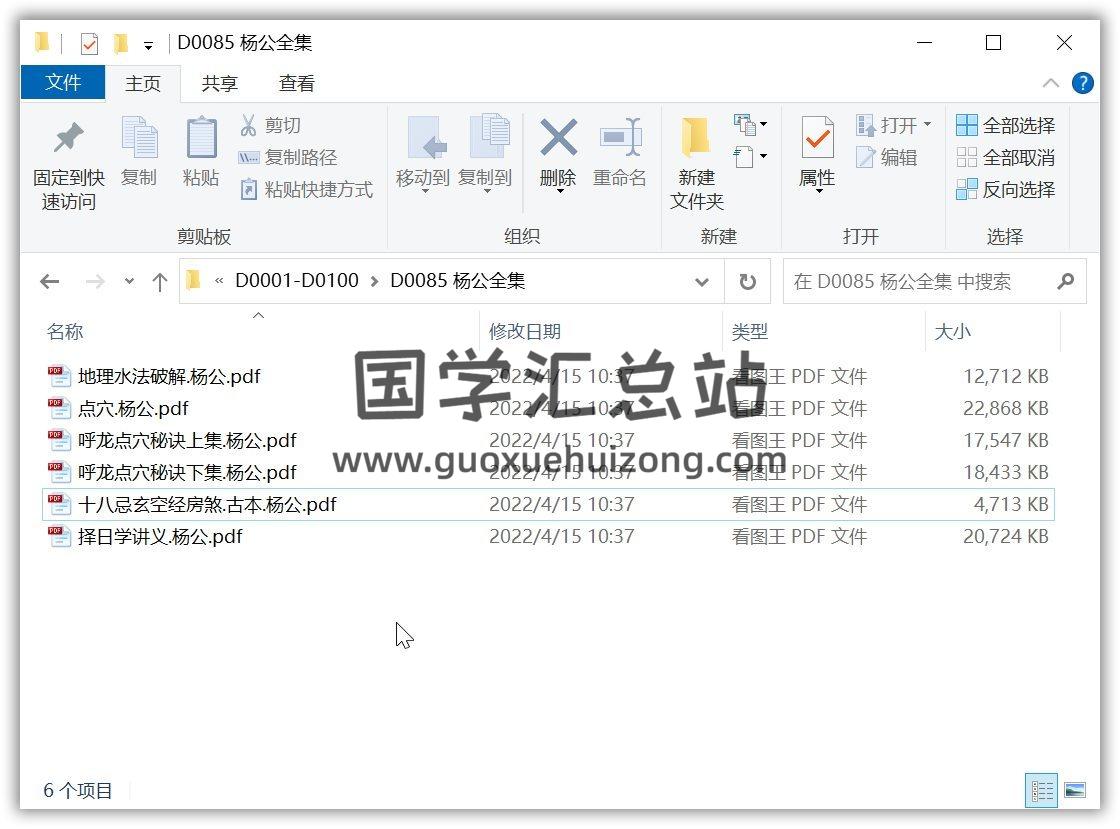Click the Rename (重命名) icon
Image resolution: width=1120 pixels, height=829 pixels.
point(620,136)
